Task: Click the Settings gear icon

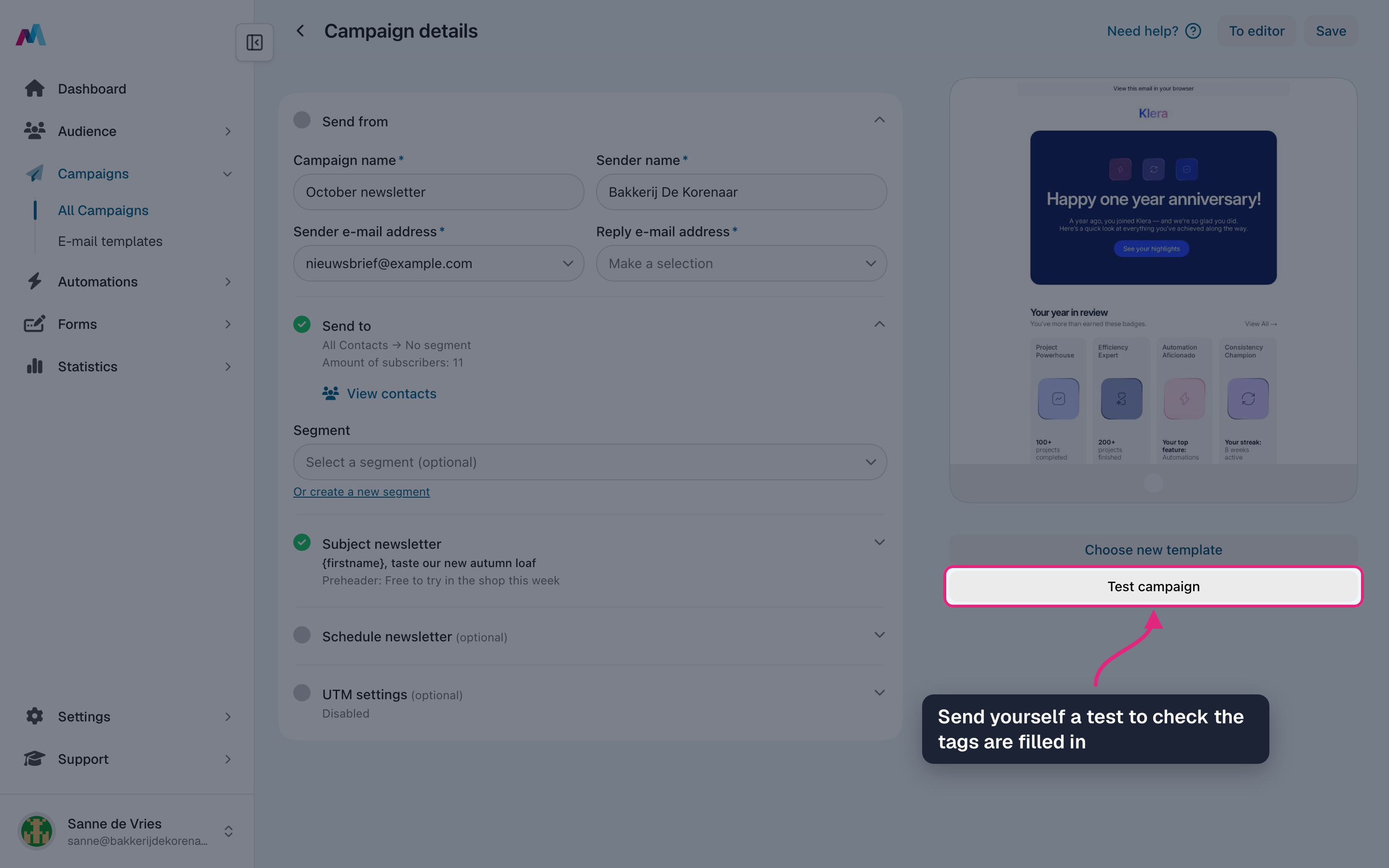Action: point(34,716)
